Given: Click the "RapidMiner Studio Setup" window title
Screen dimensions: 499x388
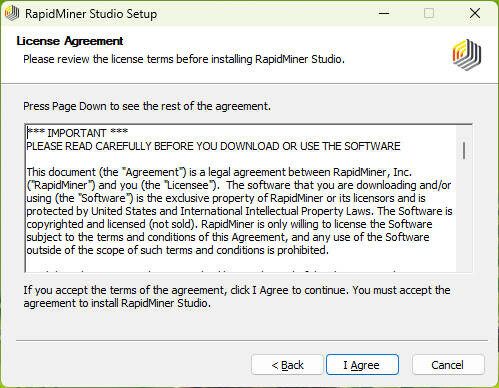Looking at the screenshot, I should tap(91, 14).
